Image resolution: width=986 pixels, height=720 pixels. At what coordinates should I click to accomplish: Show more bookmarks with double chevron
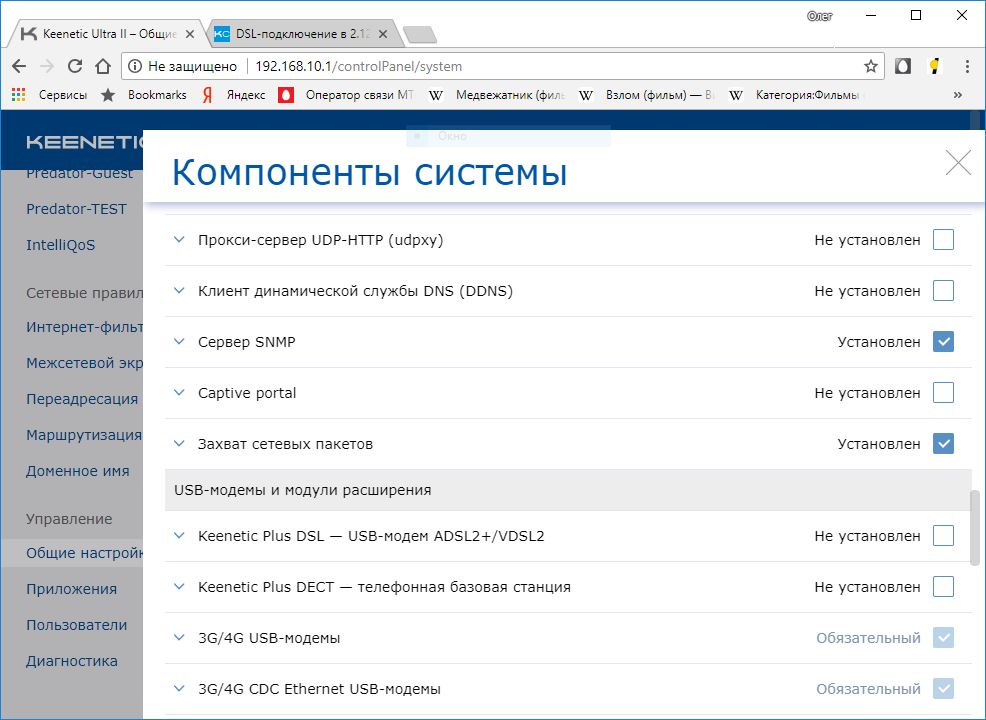pos(958,95)
